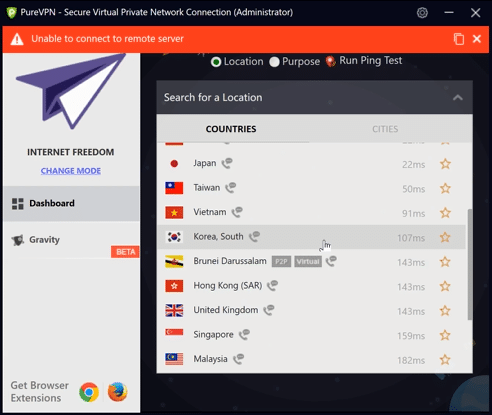
Task: Select Korea, South country name
Action: tap(218, 237)
